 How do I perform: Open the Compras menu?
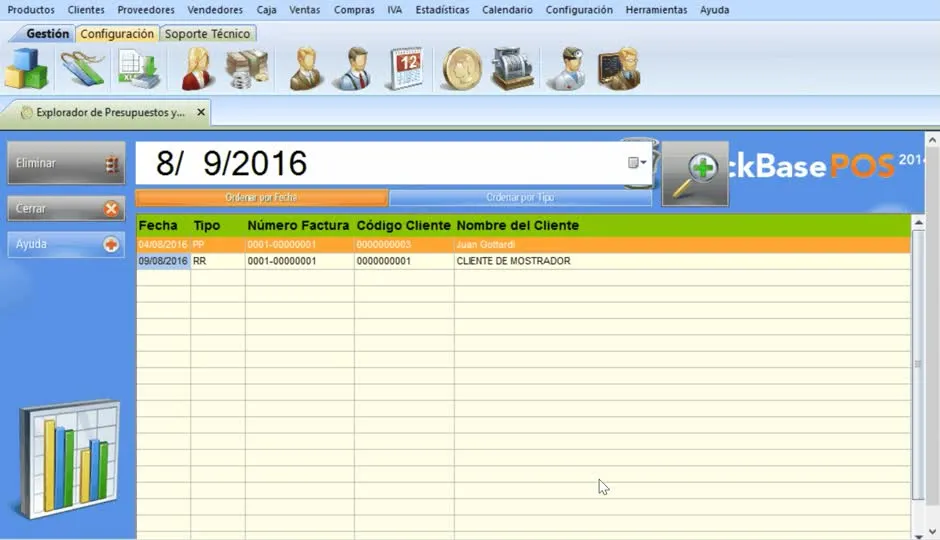(x=354, y=10)
